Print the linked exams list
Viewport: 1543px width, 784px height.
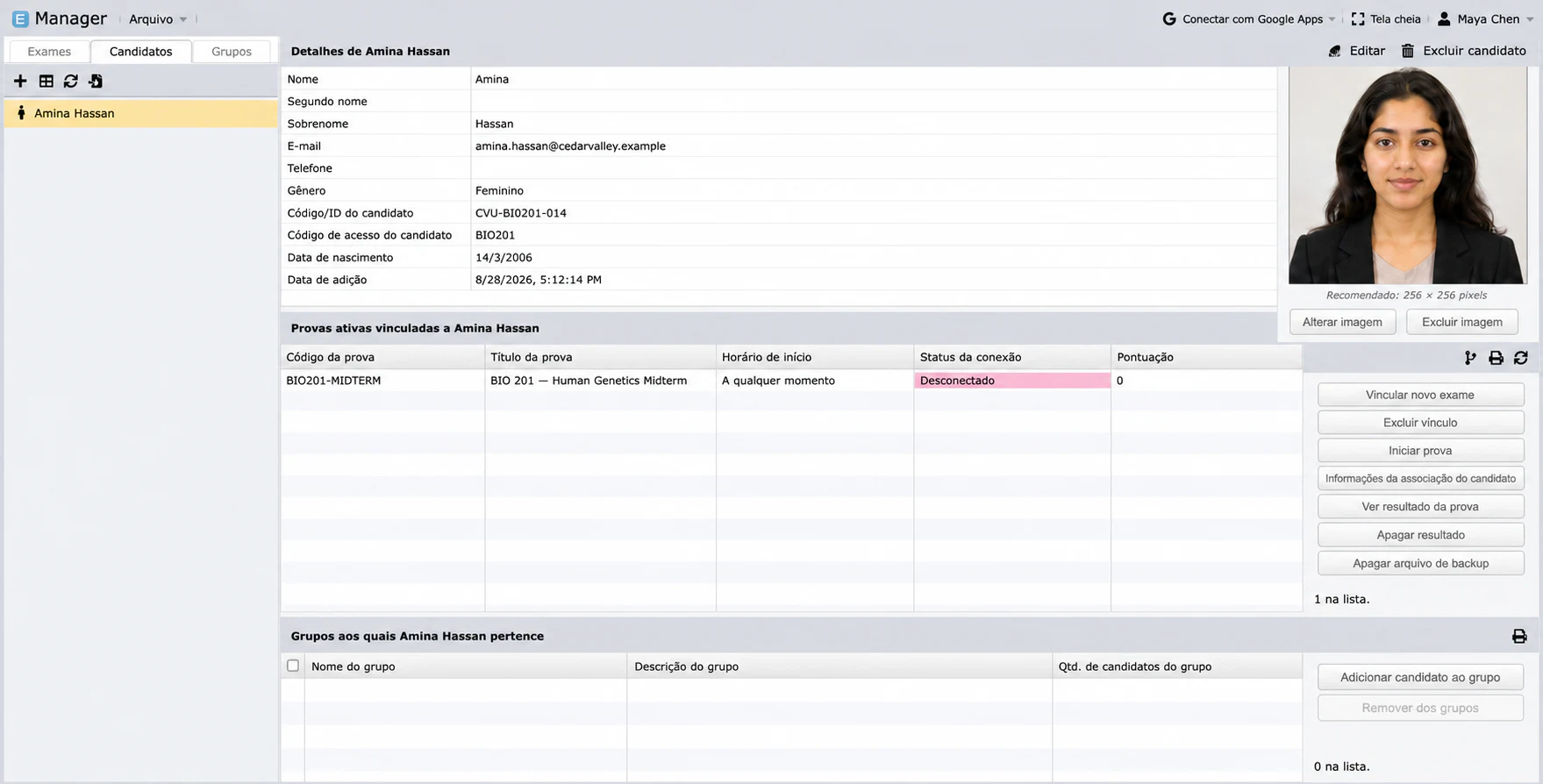click(x=1496, y=358)
